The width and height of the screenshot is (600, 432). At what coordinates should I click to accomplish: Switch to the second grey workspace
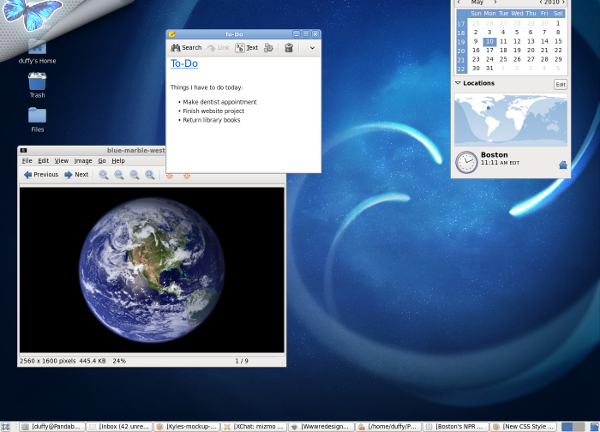pos(579,427)
